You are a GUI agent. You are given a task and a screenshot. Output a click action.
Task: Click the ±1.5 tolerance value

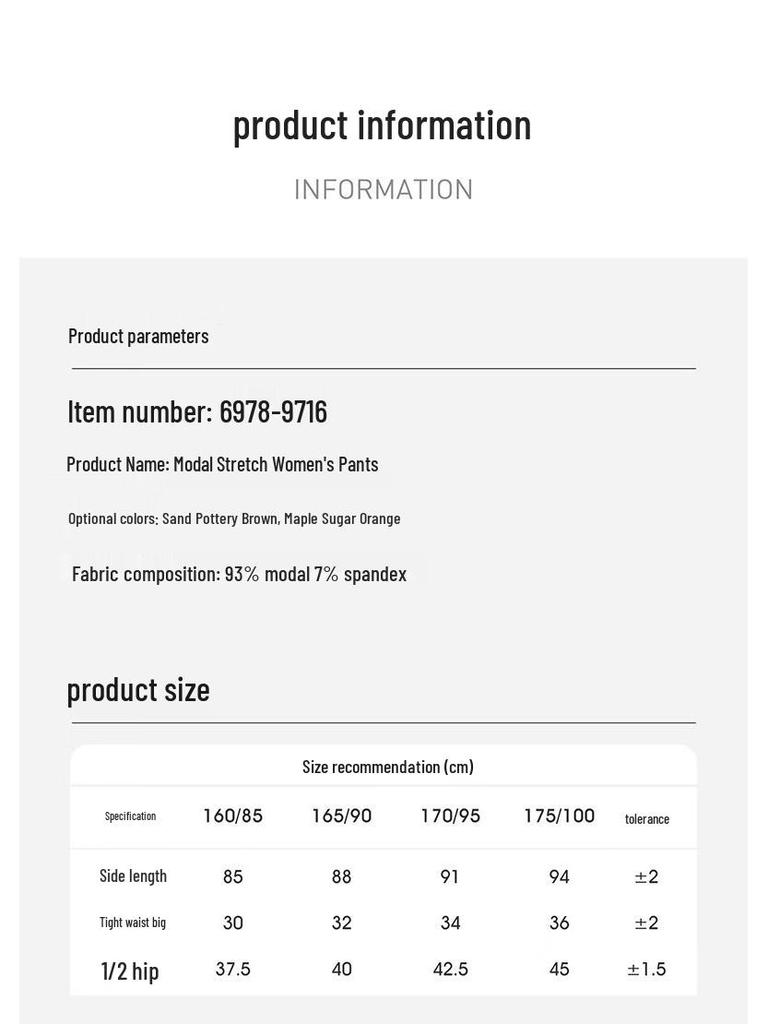click(x=646, y=969)
